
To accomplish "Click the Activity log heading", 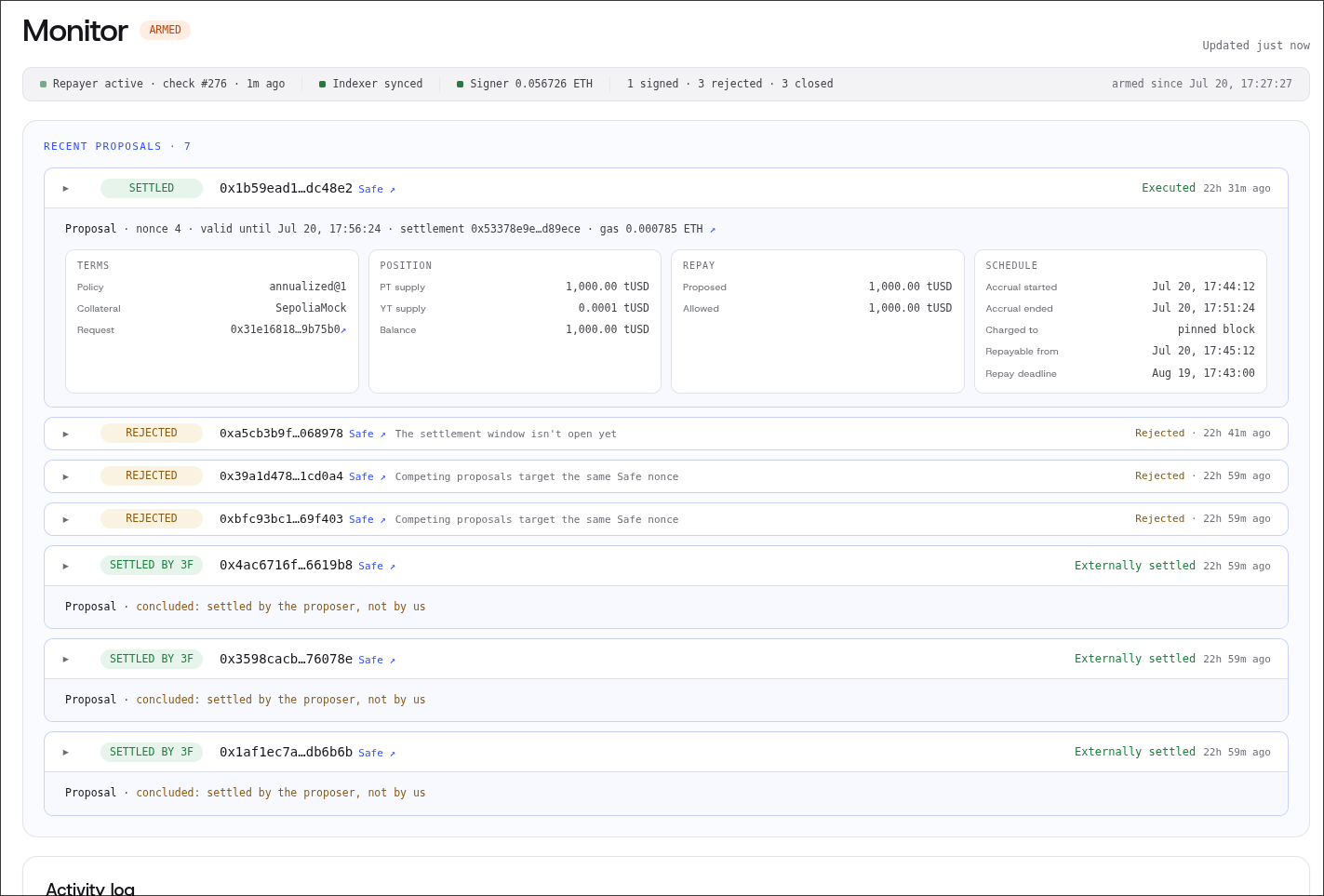I will (90, 889).
